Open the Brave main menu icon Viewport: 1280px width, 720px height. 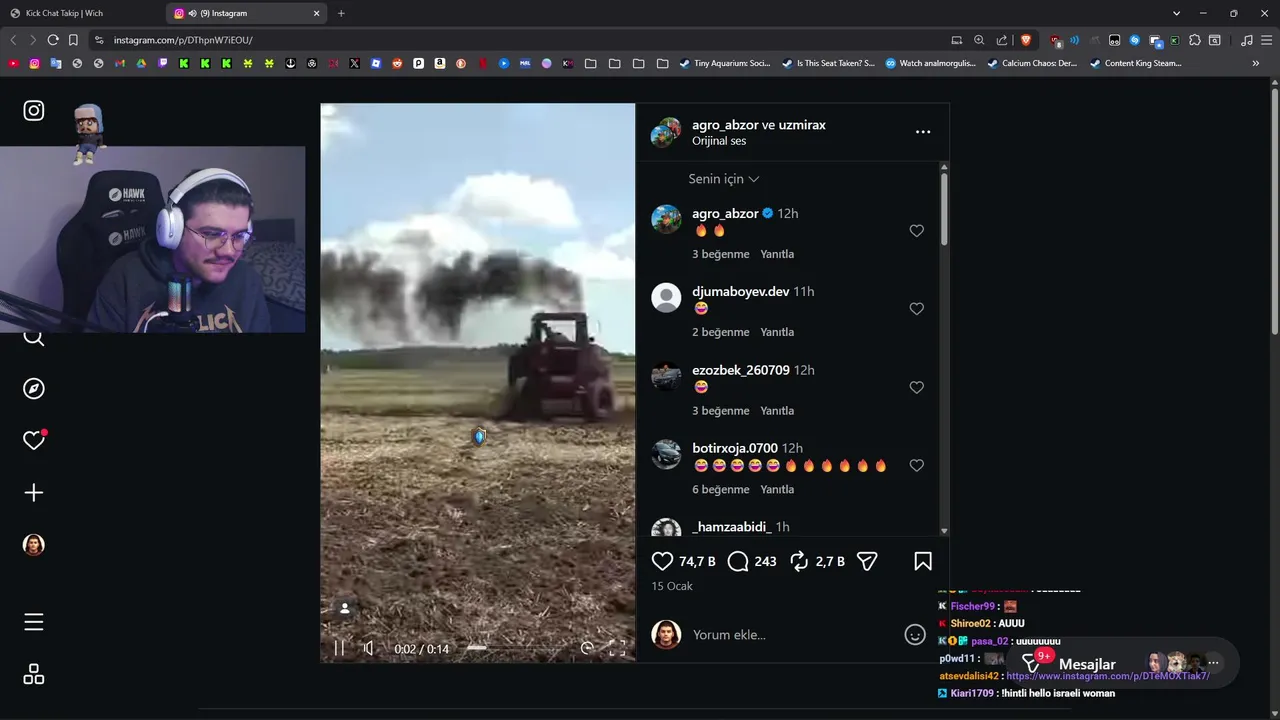[1265, 40]
